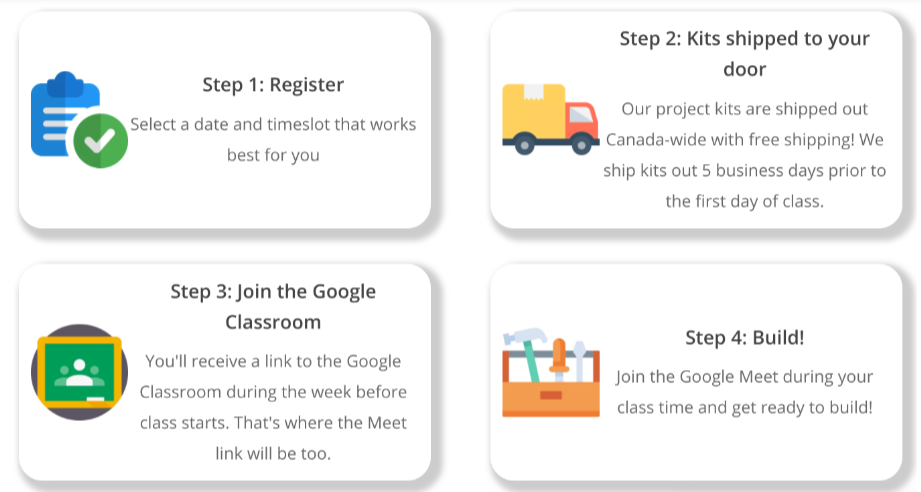Click the orange toolbox icon
This screenshot has height=492, width=921.
coord(551,372)
